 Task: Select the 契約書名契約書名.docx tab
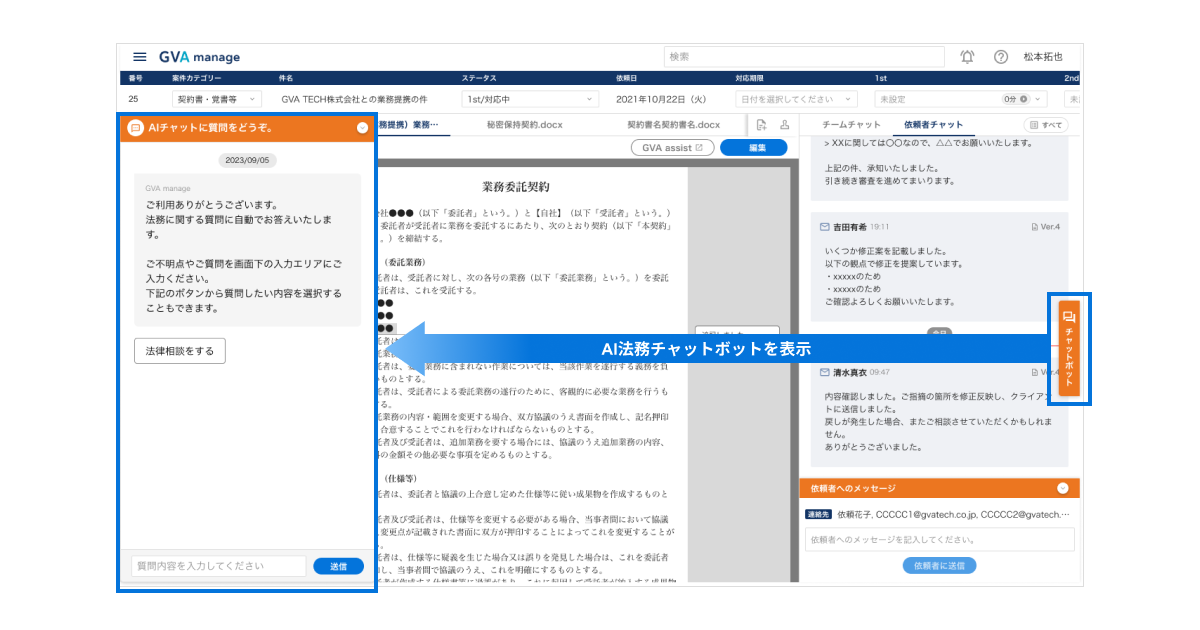point(673,125)
